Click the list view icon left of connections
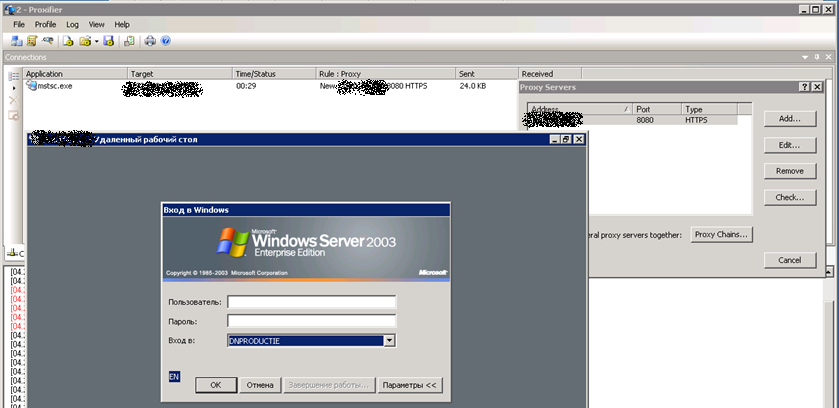Screen dimensions: 839x408 pos(13,76)
